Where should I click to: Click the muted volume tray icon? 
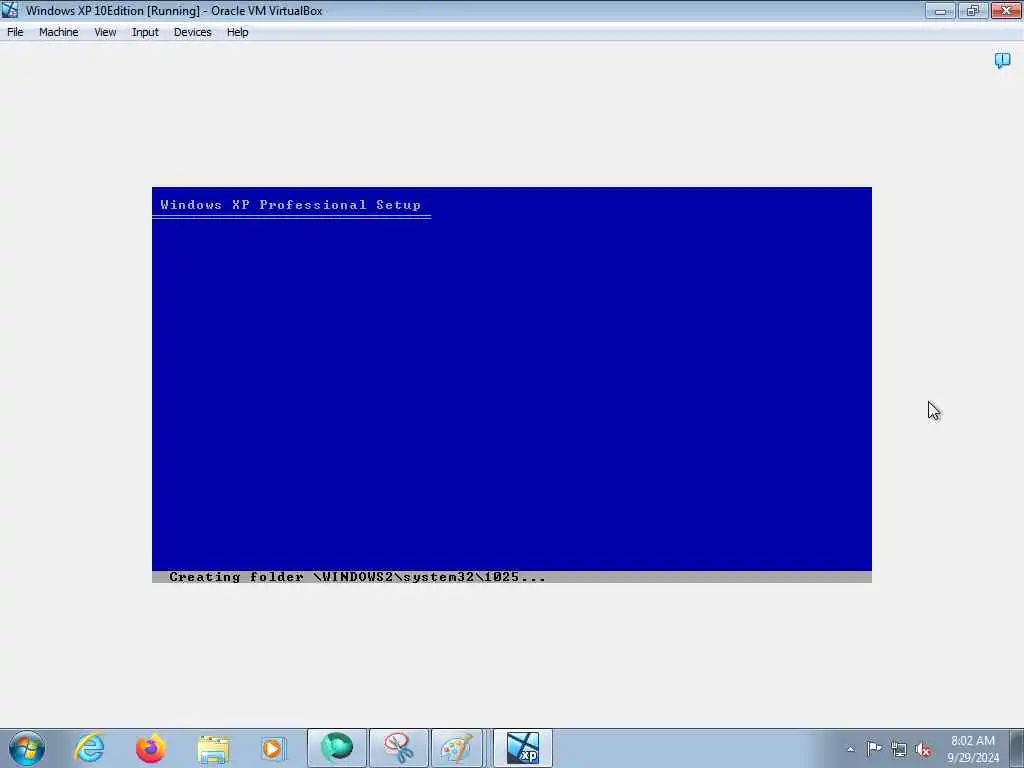point(923,749)
